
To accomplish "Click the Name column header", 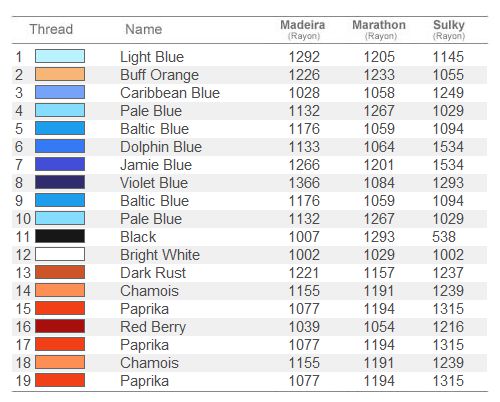I will pos(144,29).
